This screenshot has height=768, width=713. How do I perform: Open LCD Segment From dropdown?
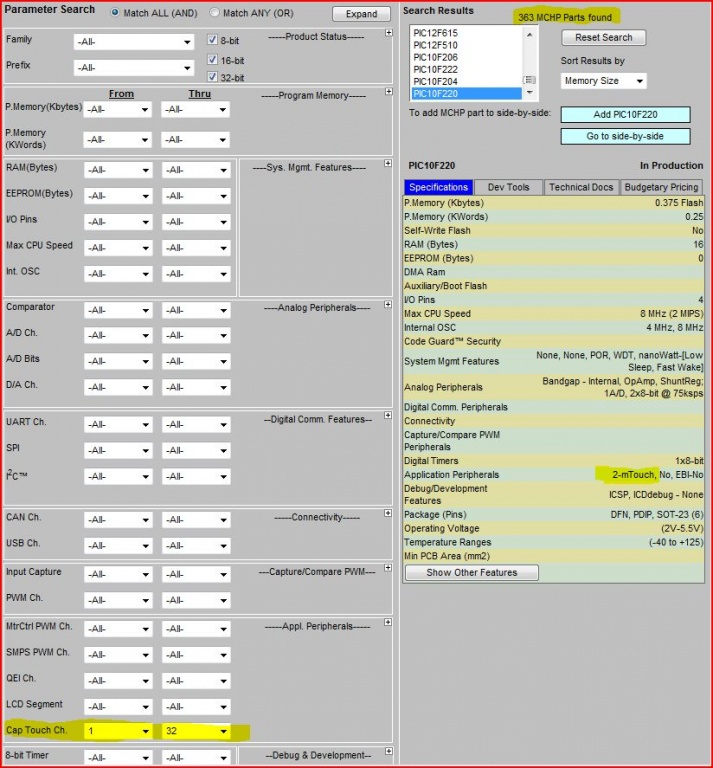coord(118,707)
